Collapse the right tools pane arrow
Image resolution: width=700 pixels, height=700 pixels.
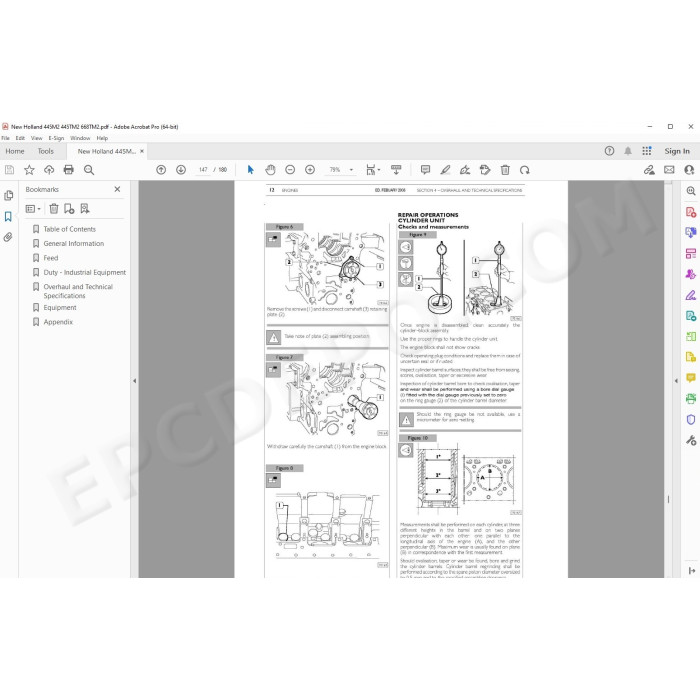point(676,381)
